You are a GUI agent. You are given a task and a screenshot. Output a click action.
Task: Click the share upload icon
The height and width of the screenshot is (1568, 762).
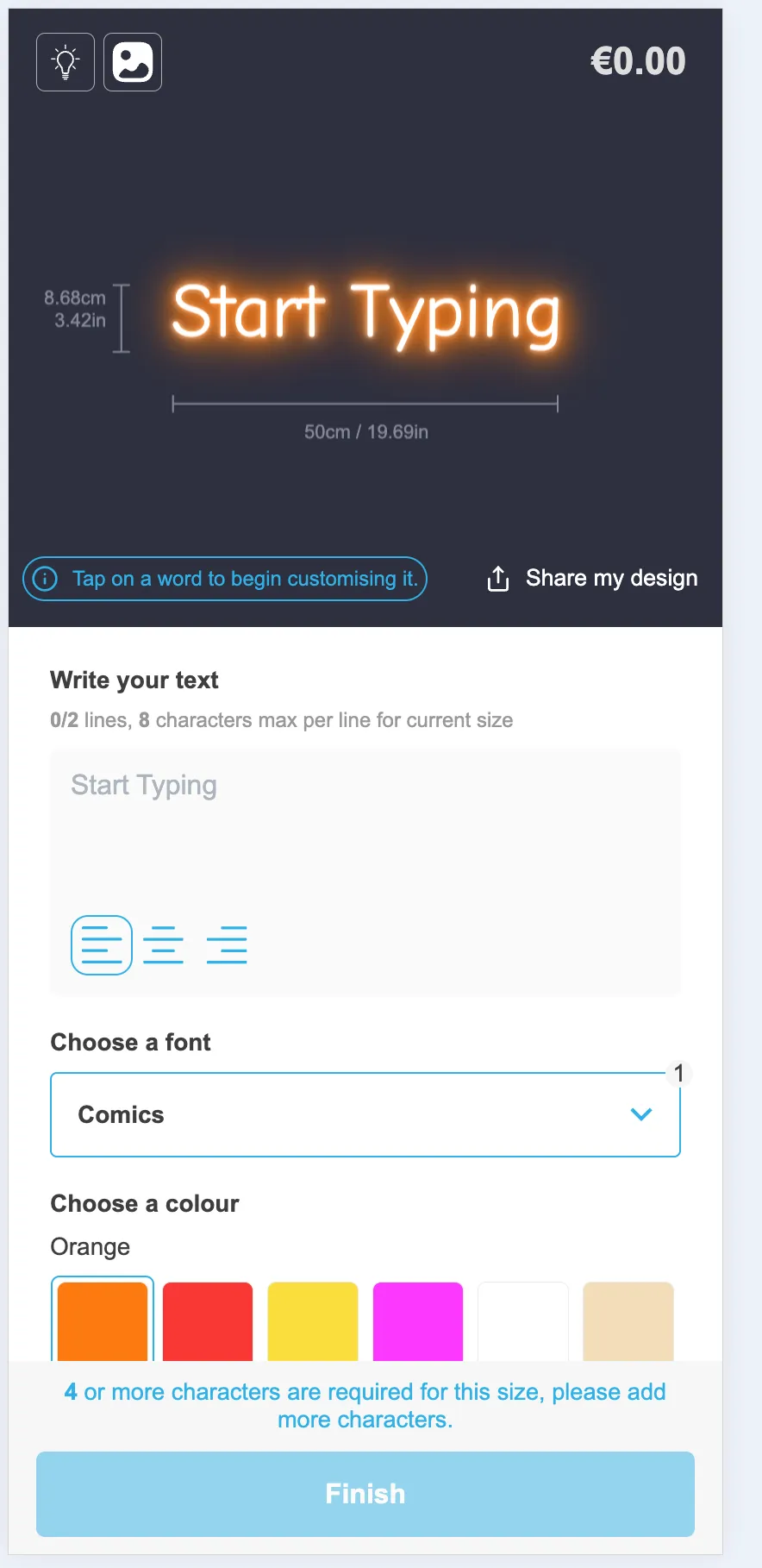[498, 579]
